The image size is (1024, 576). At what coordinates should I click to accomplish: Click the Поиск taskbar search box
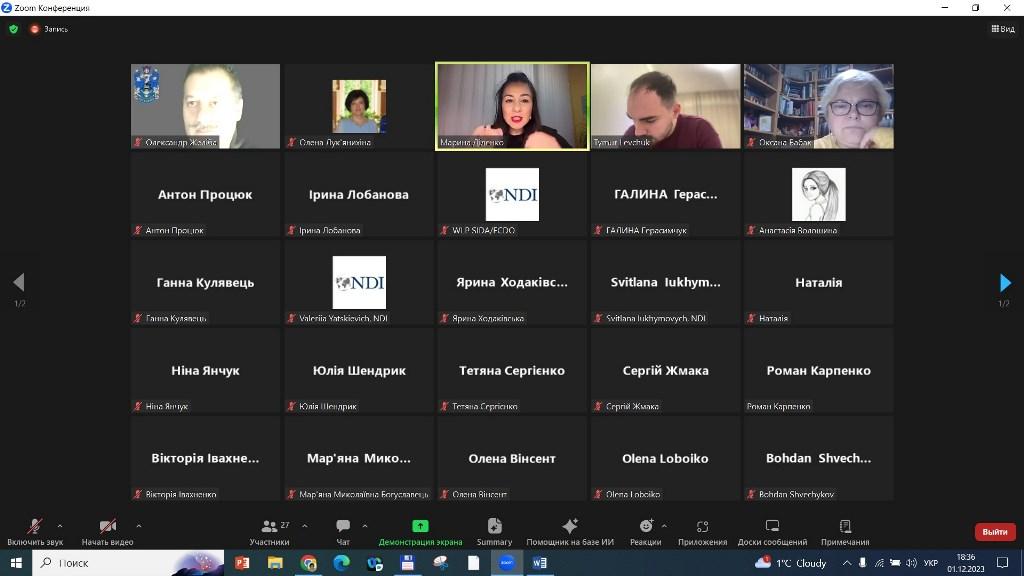128,562
